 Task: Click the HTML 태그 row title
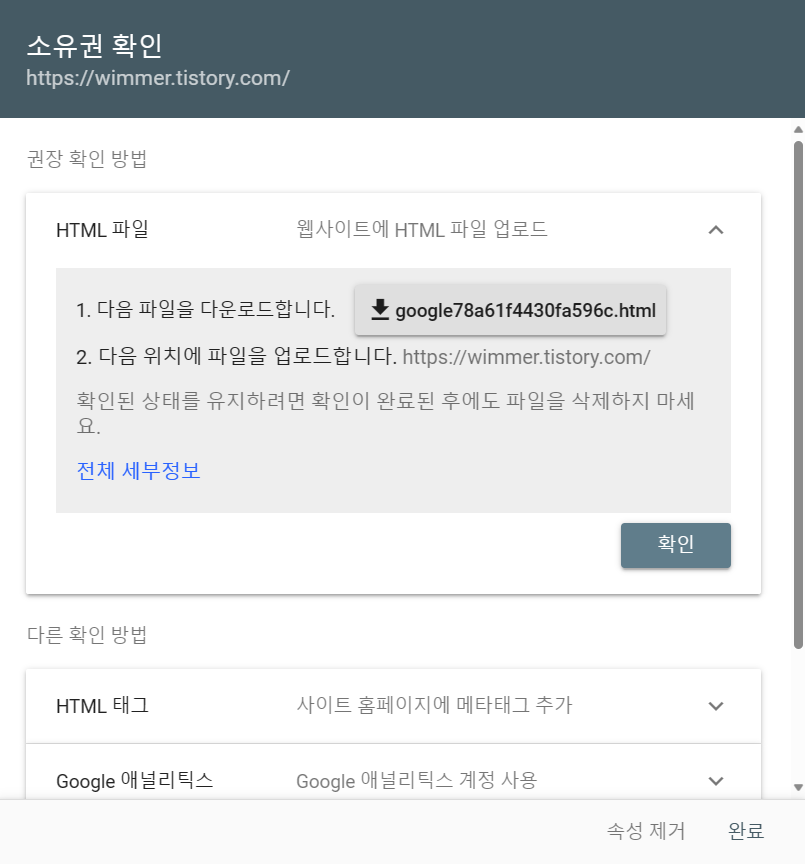102,705
